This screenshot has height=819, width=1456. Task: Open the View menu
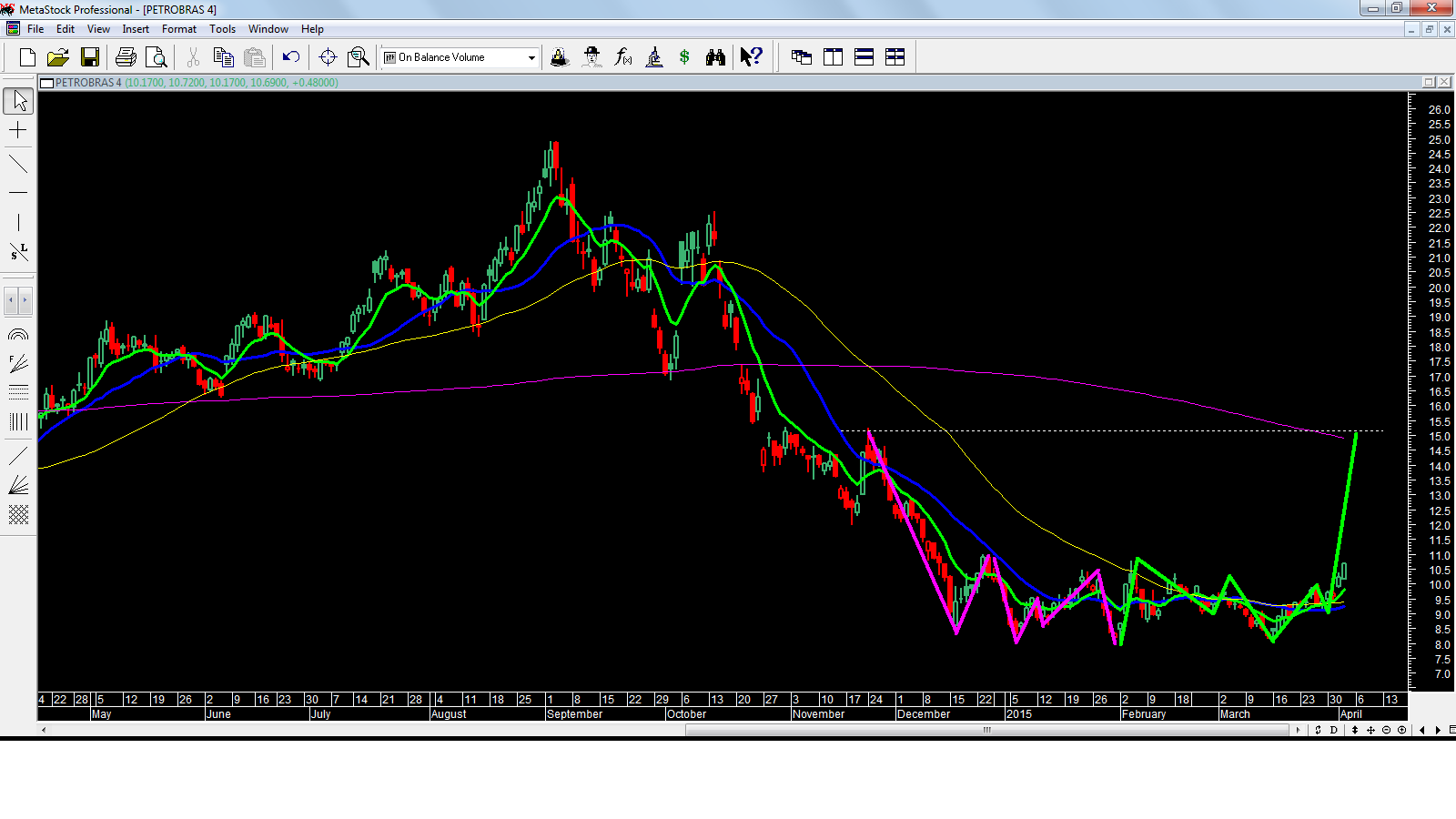pyautogui.click(x=98, y=29)
